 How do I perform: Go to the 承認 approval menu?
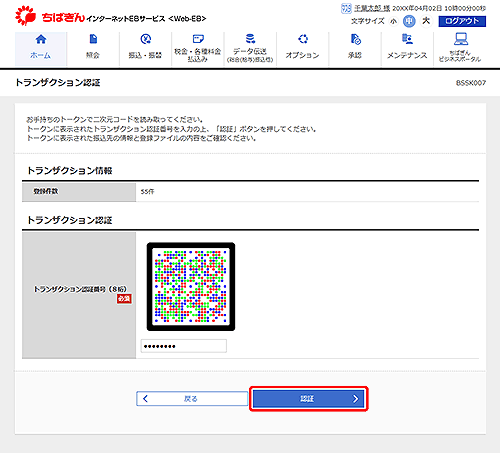(x=355, y=49)
